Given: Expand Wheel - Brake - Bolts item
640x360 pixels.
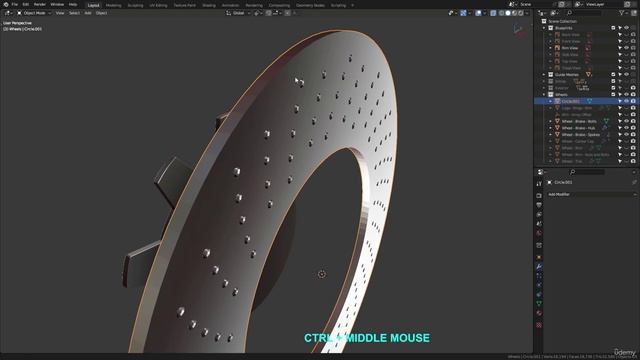Looking at the screenshot, I should coord(550,121).
